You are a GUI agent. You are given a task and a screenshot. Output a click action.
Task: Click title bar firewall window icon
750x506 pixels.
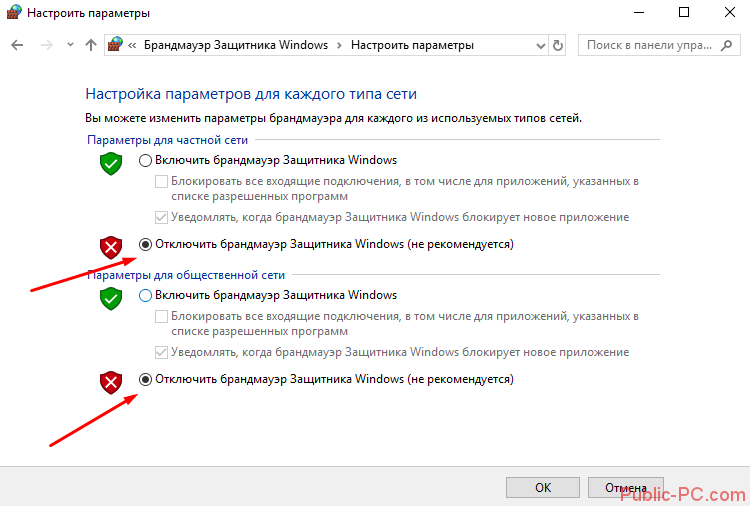point(14,12)
